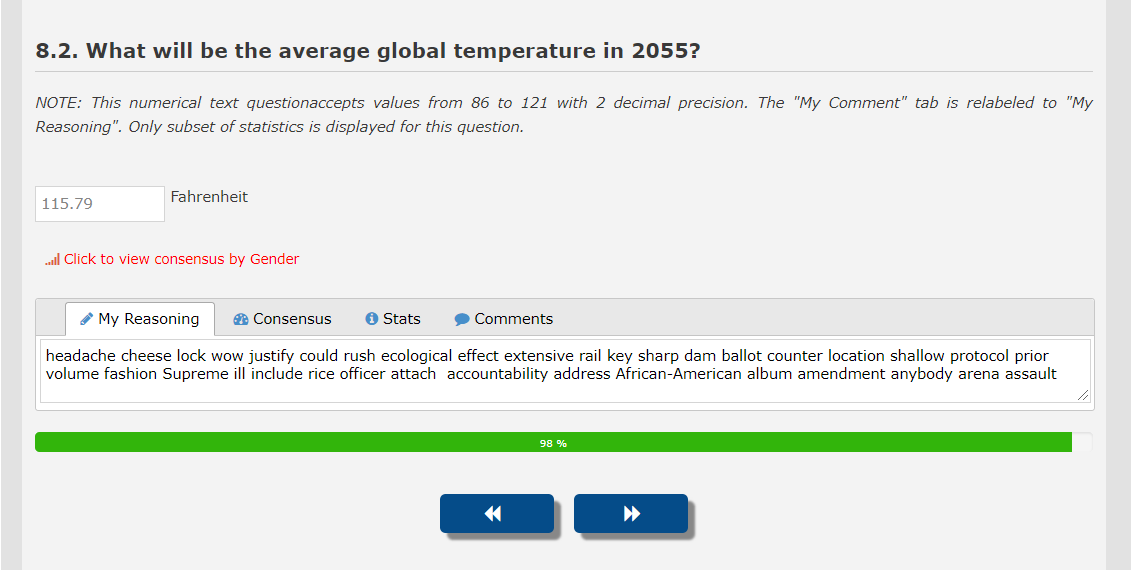Click the speech bubble icon beside Comments

[462, 320]
